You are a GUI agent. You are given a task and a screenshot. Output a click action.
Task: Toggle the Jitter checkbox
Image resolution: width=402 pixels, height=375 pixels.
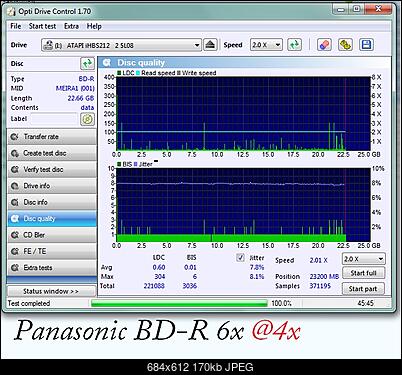240,258
